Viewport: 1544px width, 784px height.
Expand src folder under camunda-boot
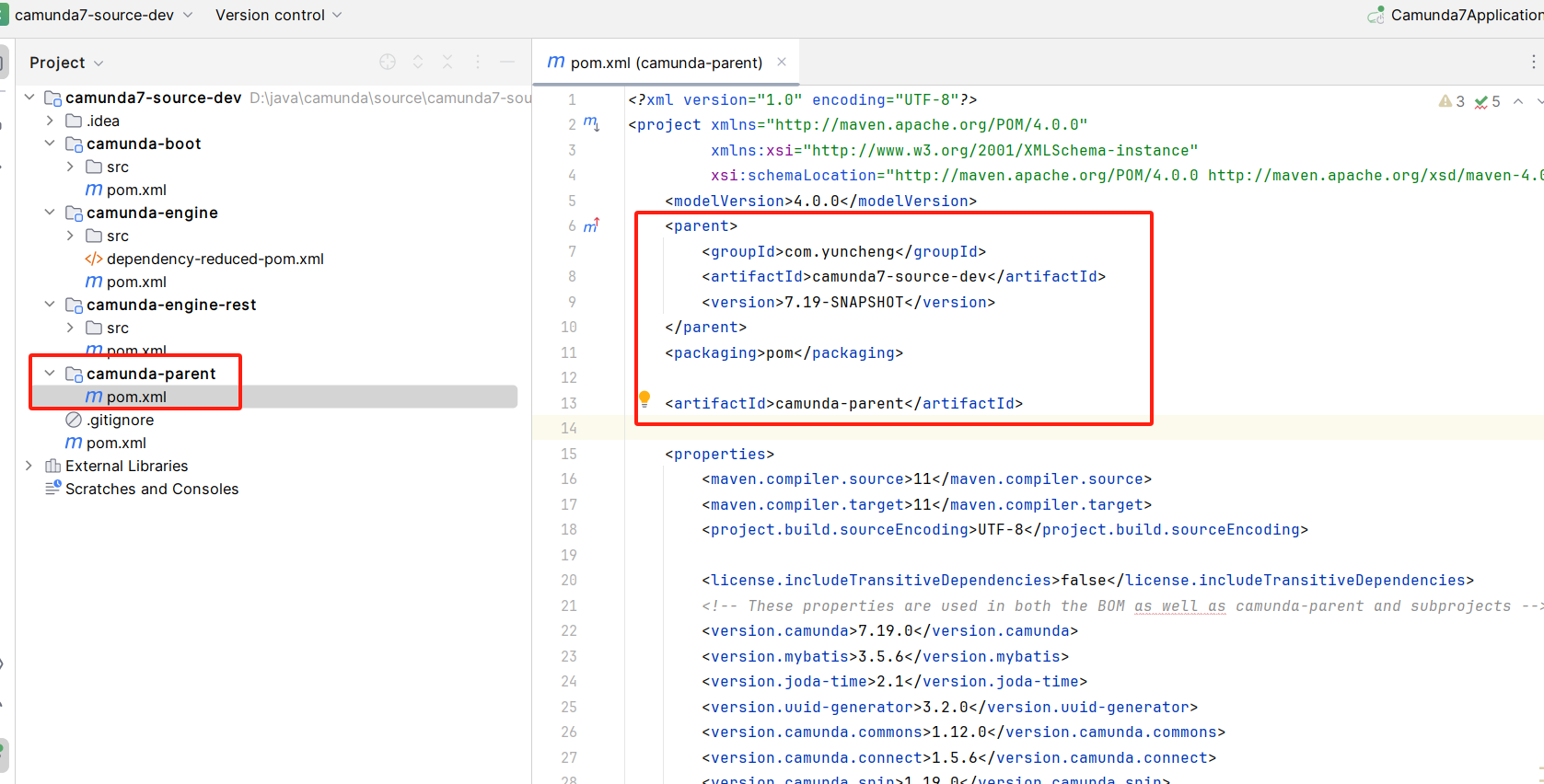pos(70,167)
